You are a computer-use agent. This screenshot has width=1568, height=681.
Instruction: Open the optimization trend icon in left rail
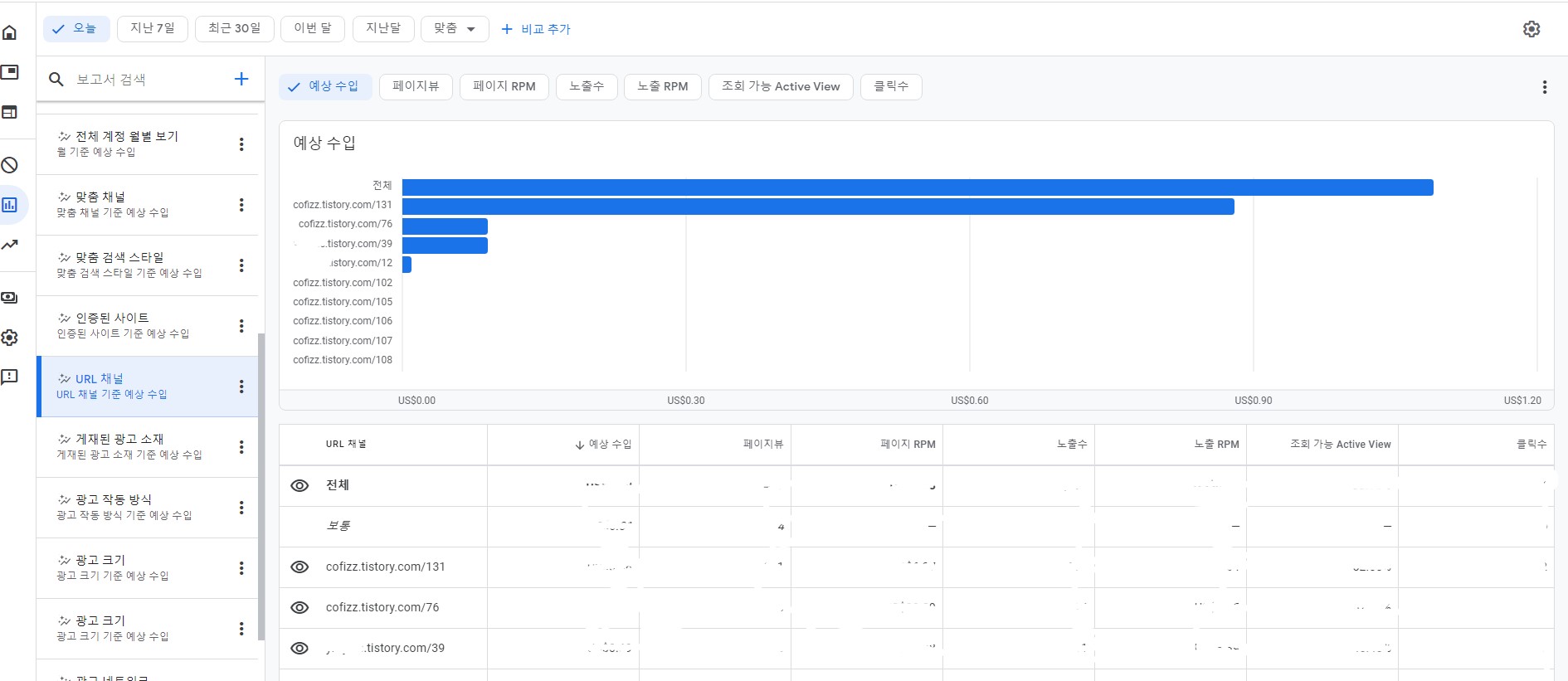(x=10, y=245)
